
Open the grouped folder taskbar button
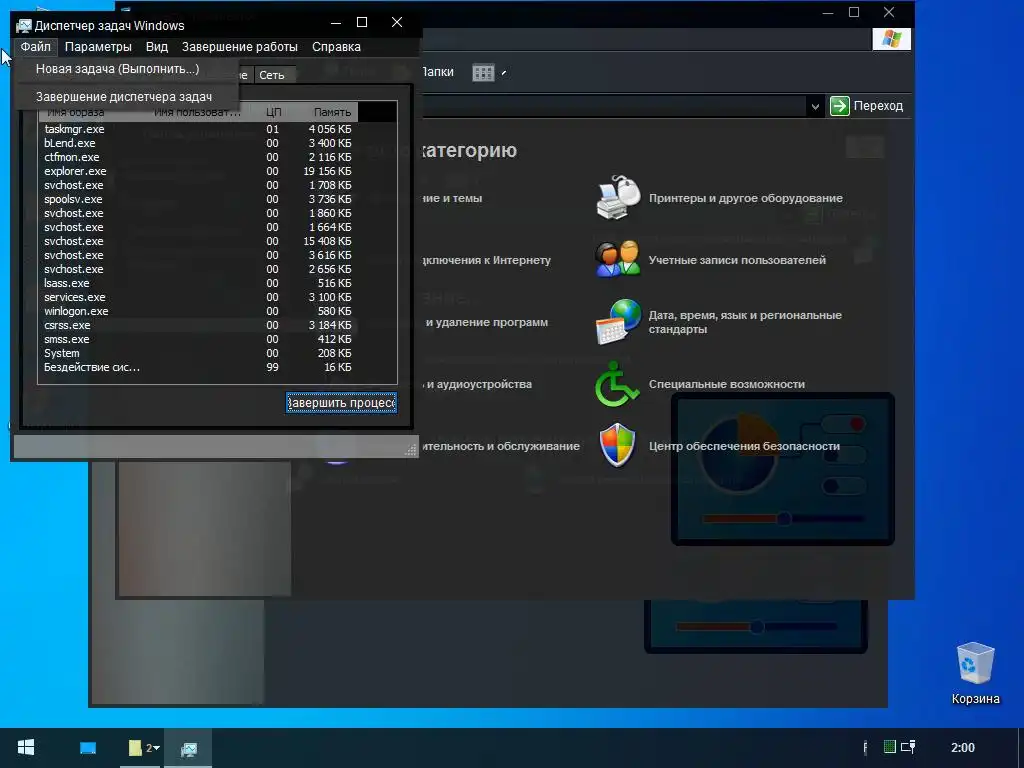144,748
